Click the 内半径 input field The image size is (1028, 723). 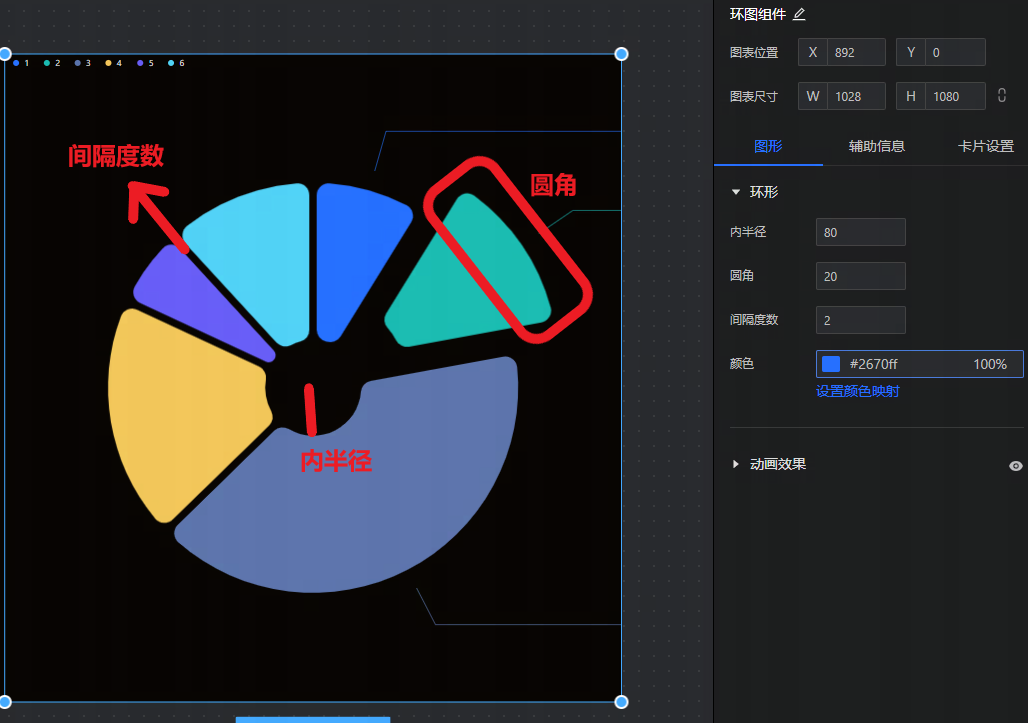(x=860, y=232)
